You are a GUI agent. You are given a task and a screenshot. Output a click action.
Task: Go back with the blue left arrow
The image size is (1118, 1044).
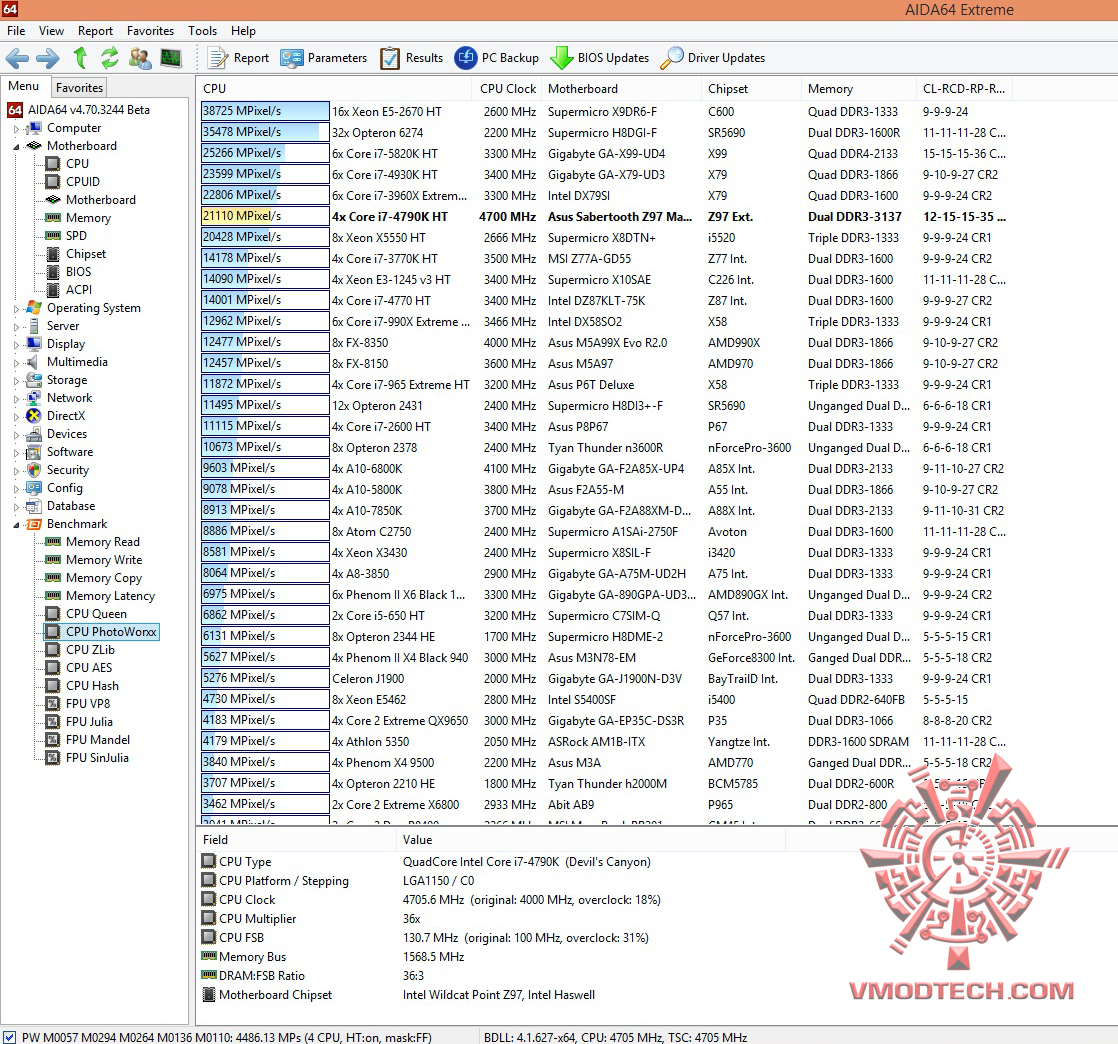(x=18, y=58)
